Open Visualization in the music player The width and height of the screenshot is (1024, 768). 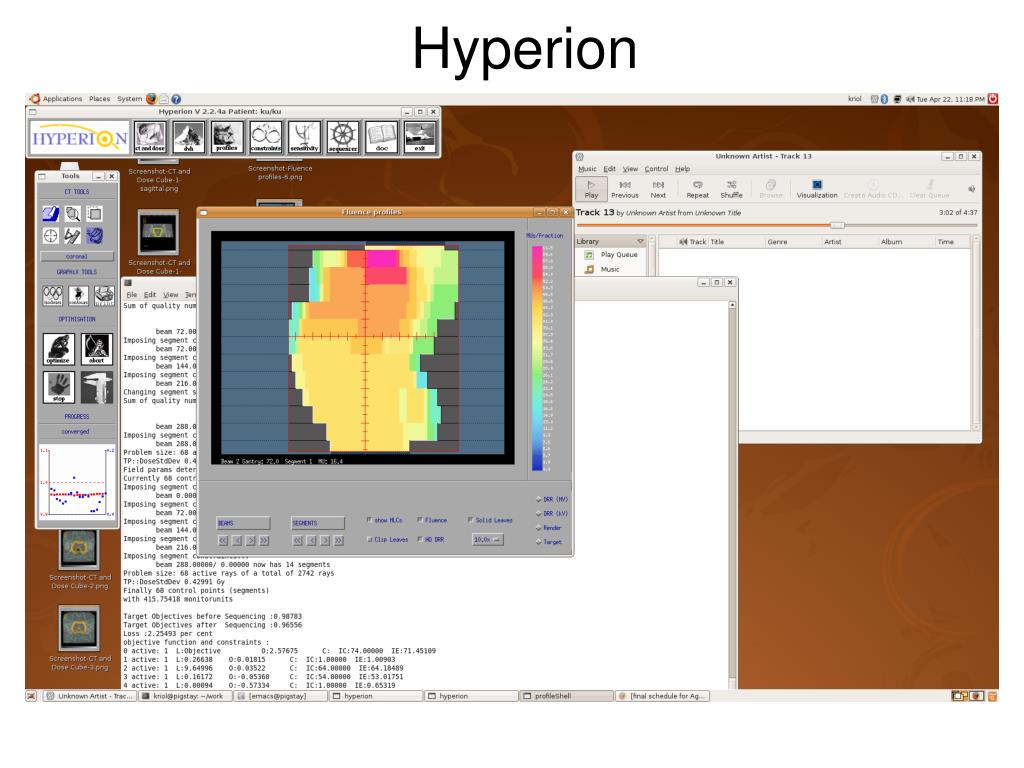click(x=817, y=189)
